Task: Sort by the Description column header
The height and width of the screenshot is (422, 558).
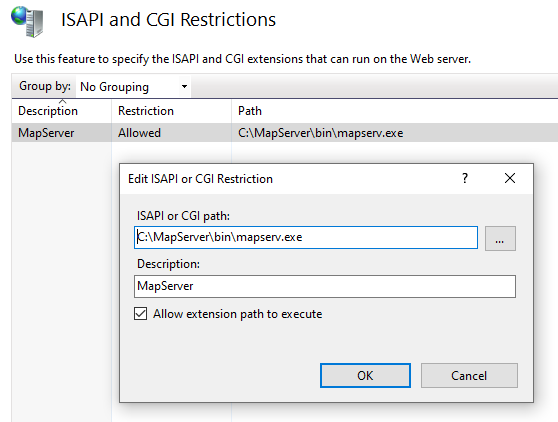Action: click(x=62, y=111)
